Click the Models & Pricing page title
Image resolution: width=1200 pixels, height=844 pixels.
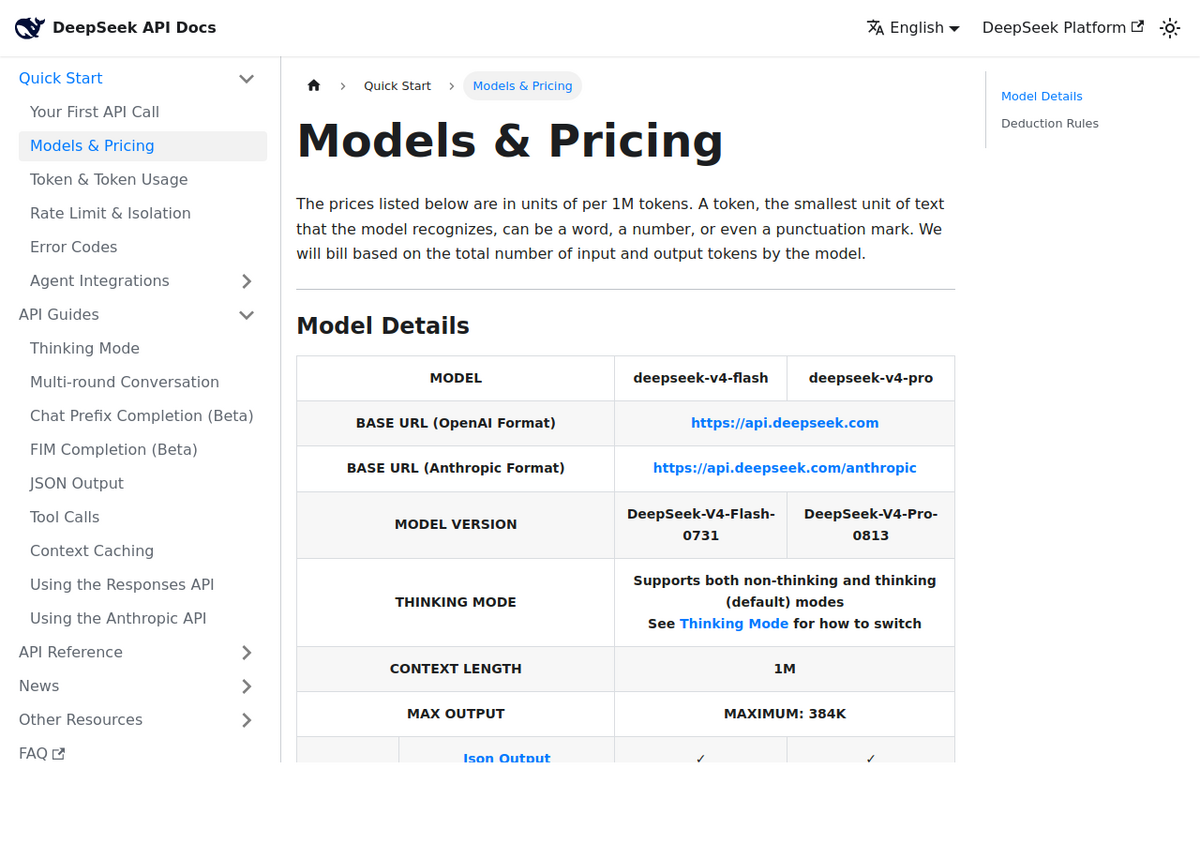(x=510, y=141)
